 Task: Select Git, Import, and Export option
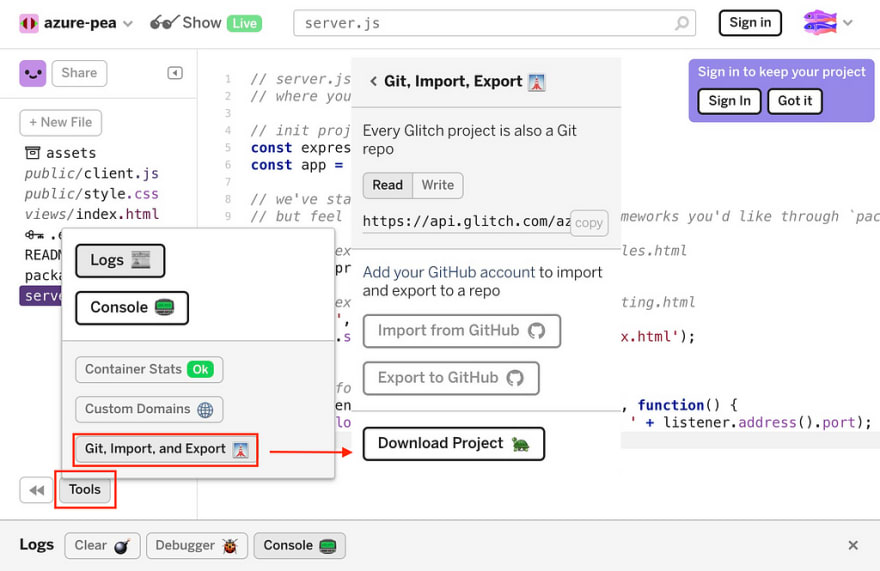click(166, 449)
